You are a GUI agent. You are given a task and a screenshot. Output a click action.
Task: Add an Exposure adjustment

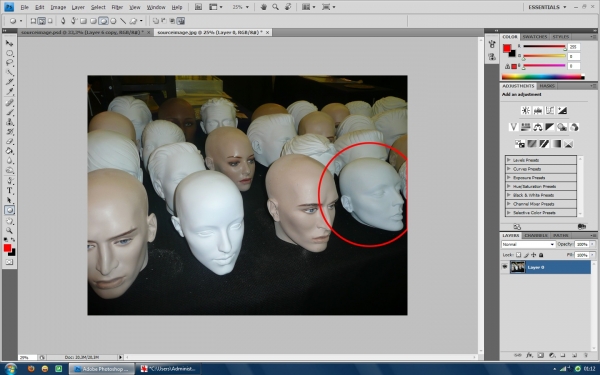coord(562,111)
